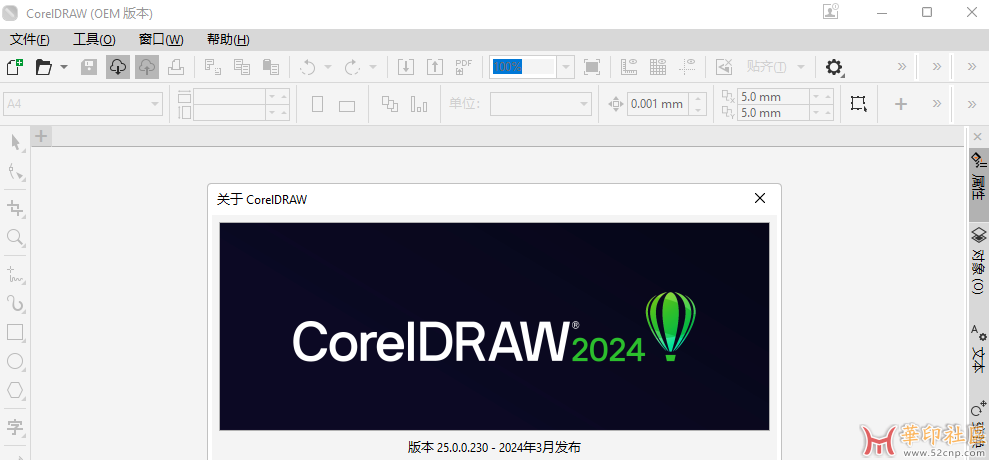Expand the Redo history dropdown arrow
This screenshot has width=989, height=460.
point(372,67)
